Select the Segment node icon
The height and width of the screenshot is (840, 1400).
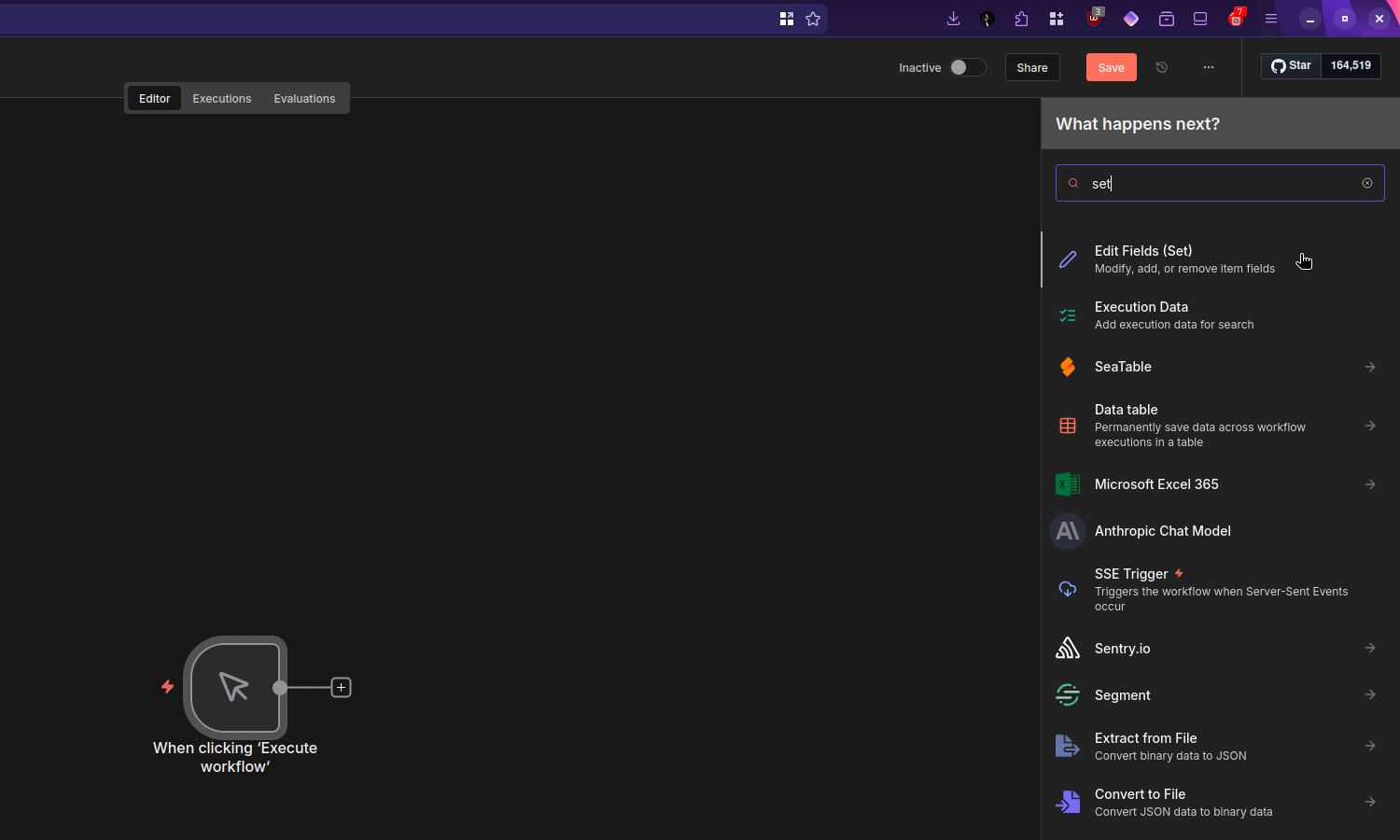tap(1067, 694)
